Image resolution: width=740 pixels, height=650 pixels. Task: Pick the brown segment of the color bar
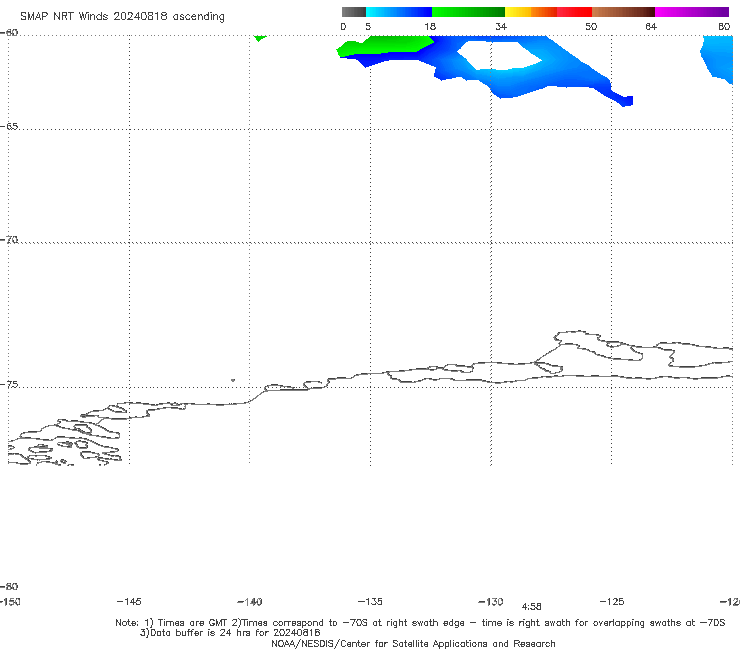[623, 12]
